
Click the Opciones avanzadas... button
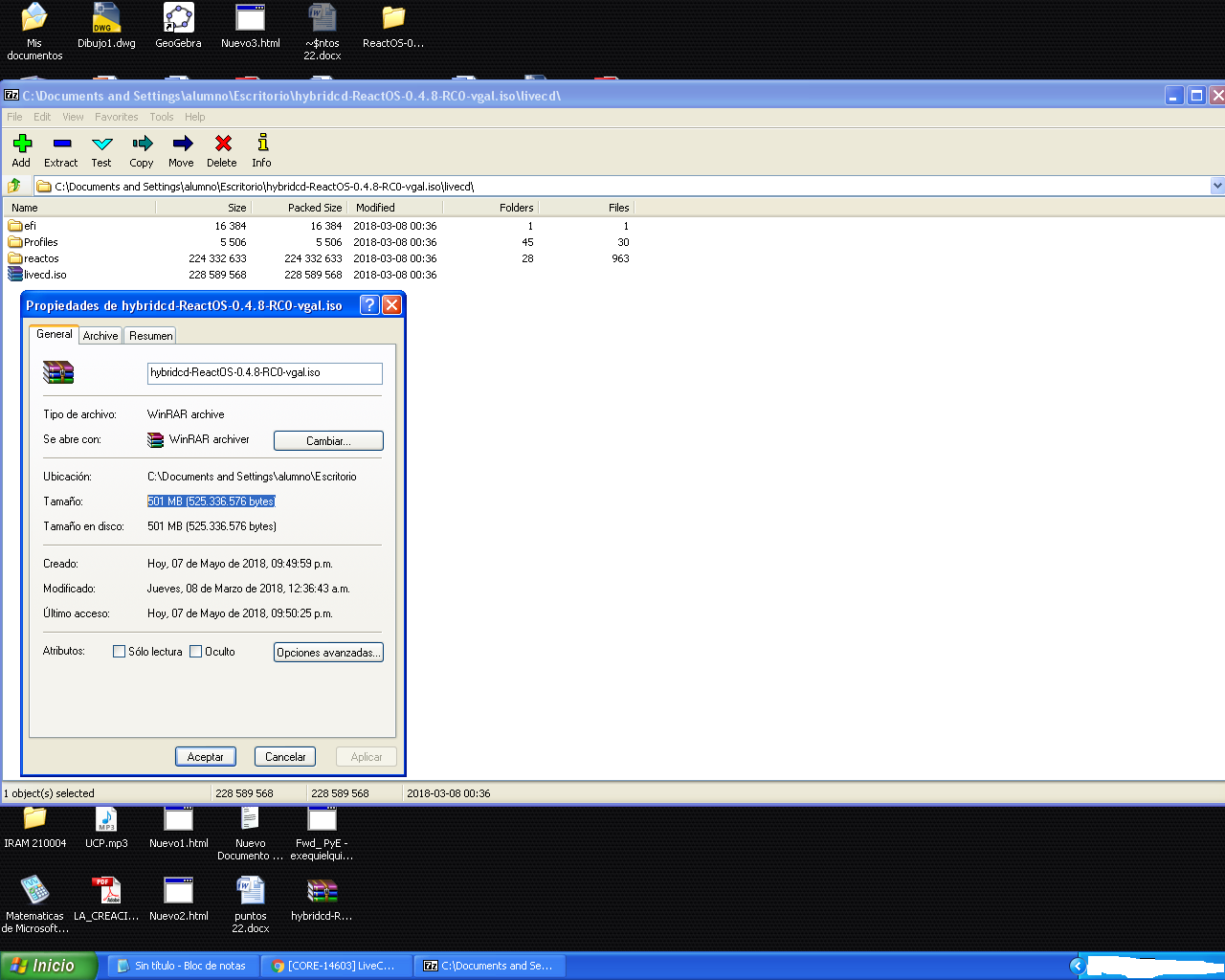point(328,653)
